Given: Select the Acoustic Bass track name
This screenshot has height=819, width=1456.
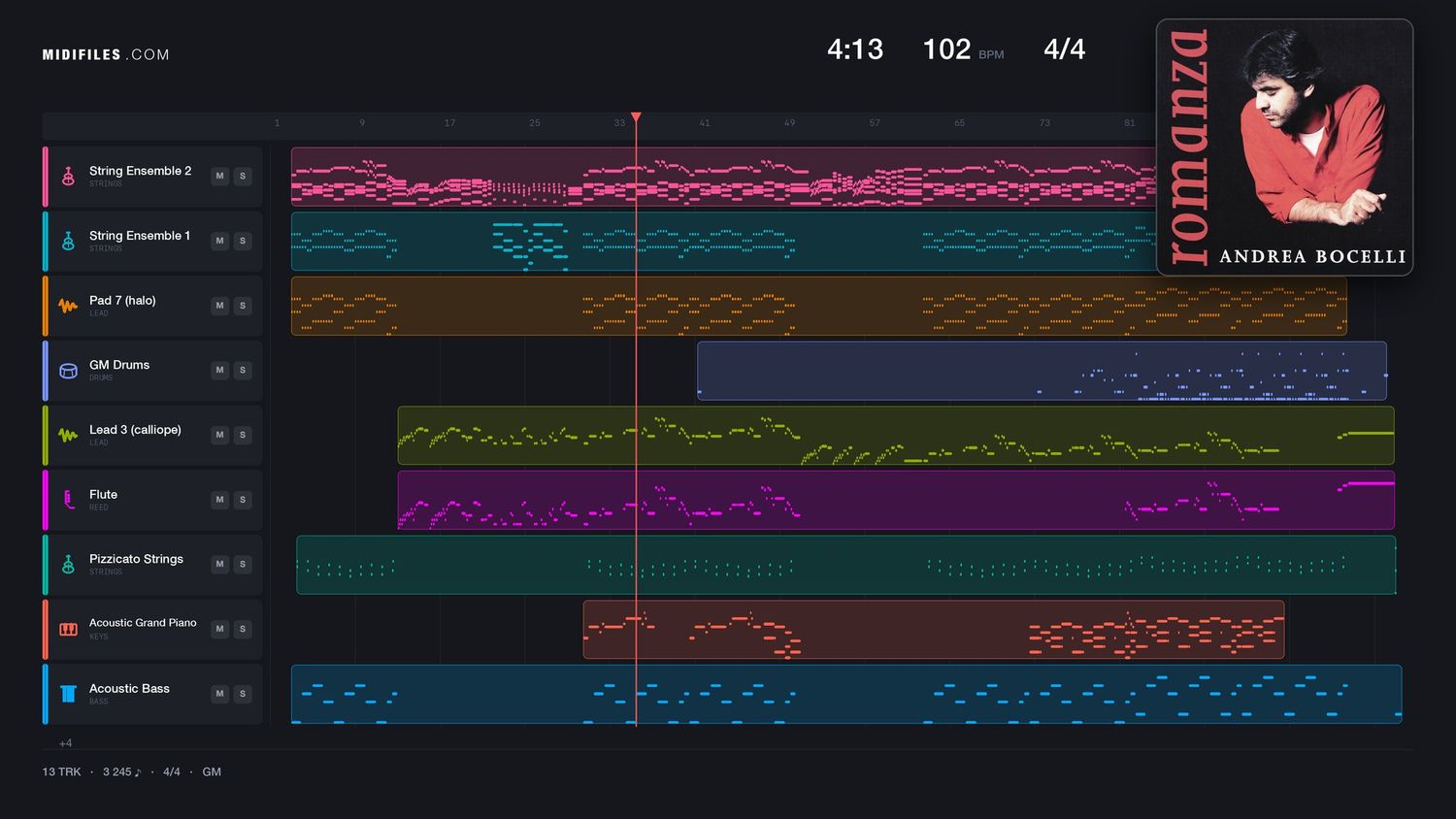Looking at the screenshot, I should tap(129, 689).
